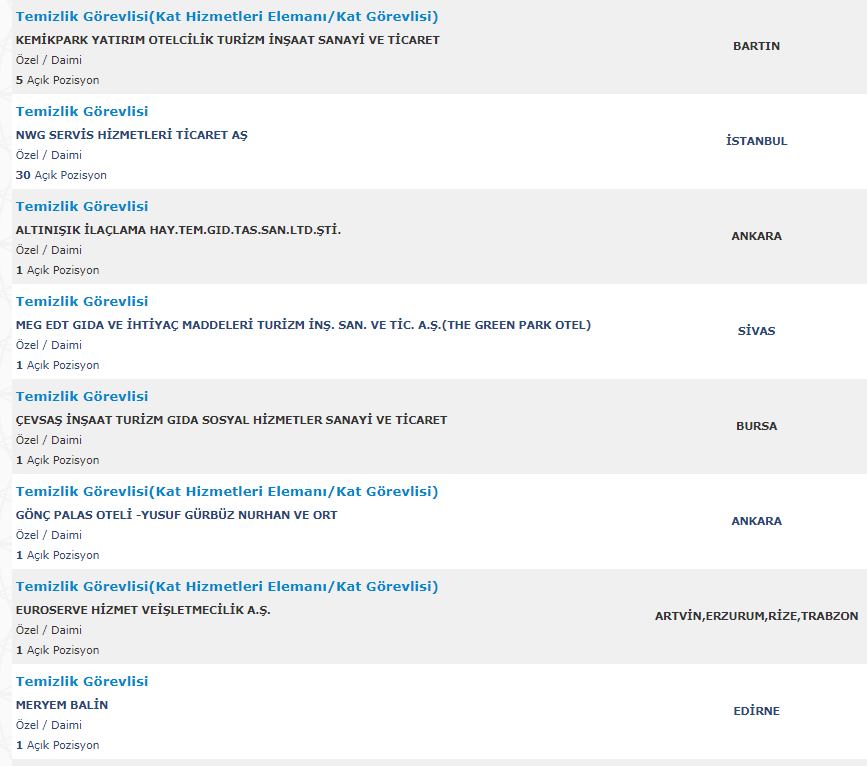Click the 30 Açık Pozisyon text
Screen dimensions: 867x766
[61, 175]
